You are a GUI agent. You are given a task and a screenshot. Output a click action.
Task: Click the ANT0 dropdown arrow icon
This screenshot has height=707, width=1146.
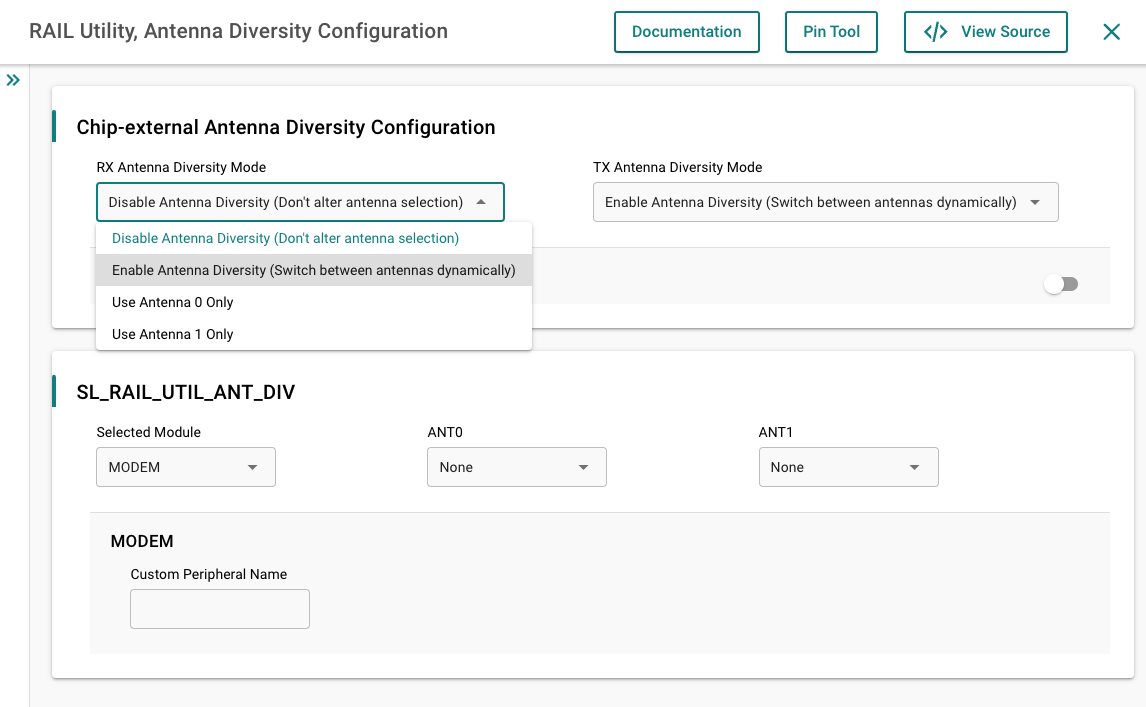click(584, 467)
